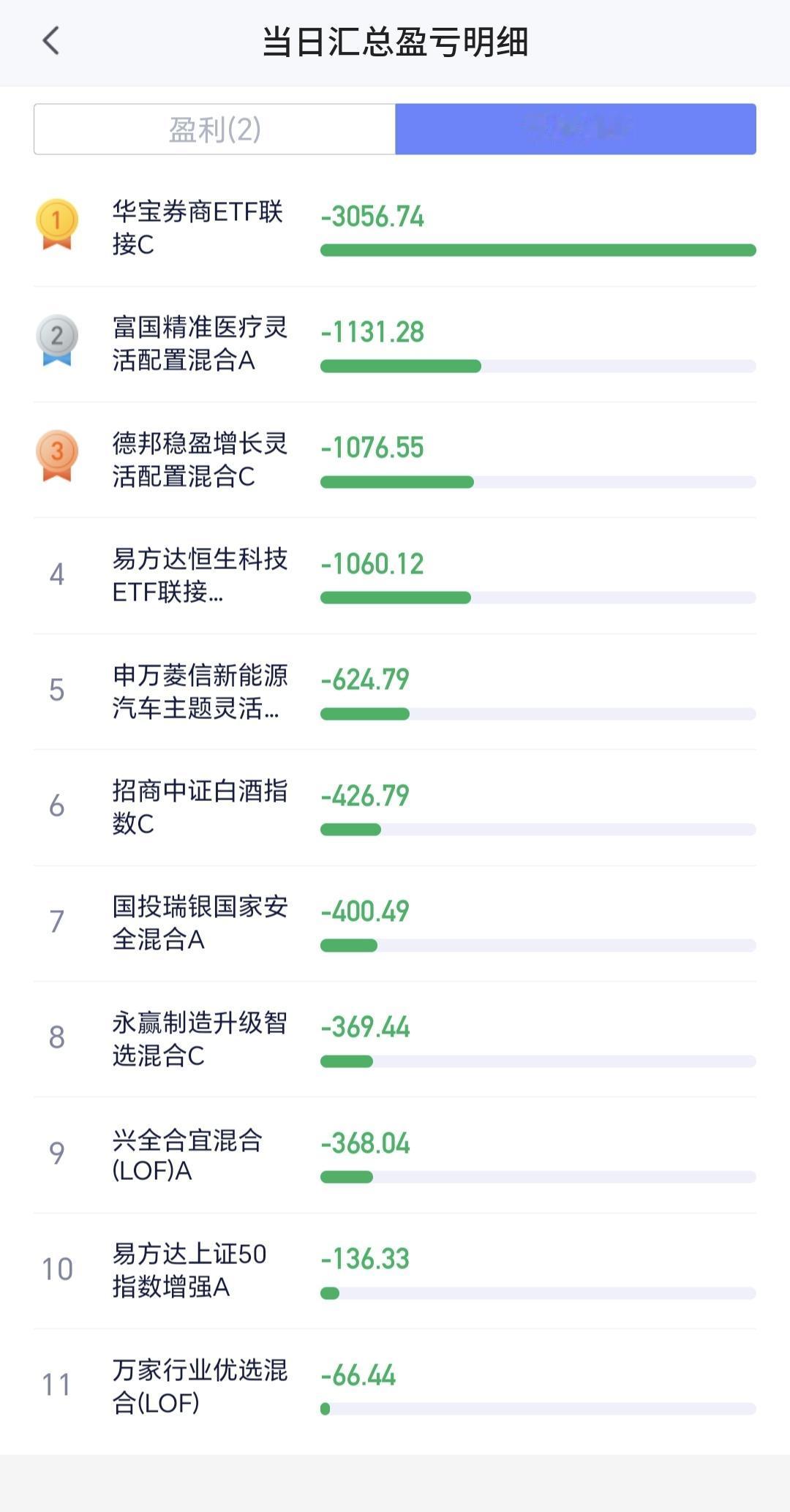Click the gold rank 1 medal icon
Screen dimensions: 790x1512
(x=57, y=224)
